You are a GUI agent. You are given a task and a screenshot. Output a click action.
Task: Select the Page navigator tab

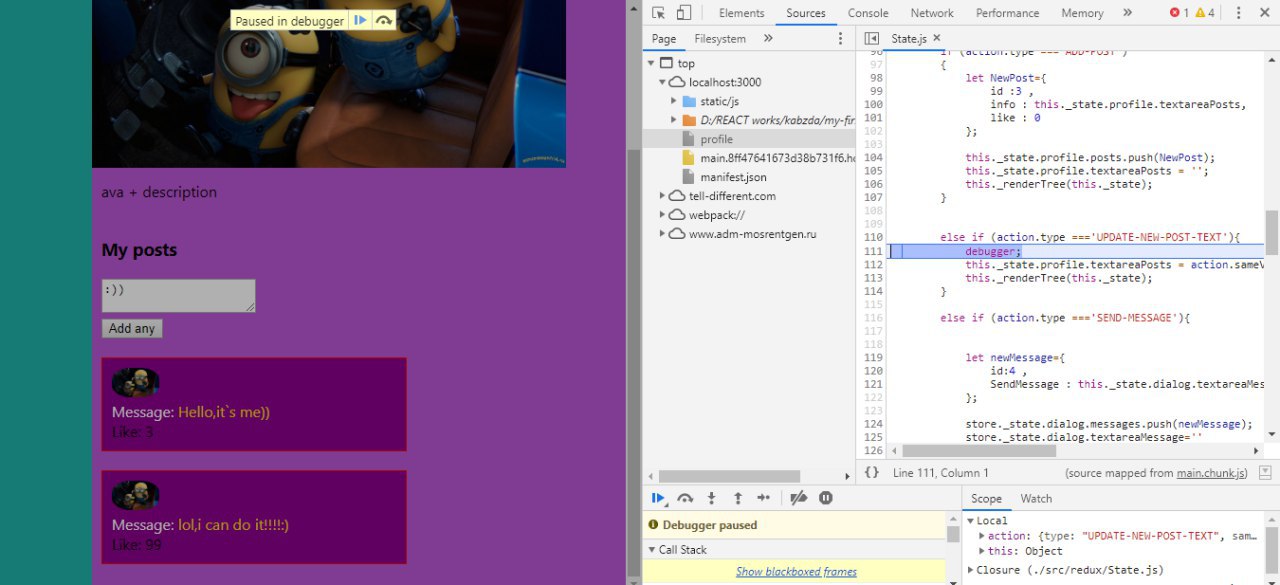pos(664,39)
